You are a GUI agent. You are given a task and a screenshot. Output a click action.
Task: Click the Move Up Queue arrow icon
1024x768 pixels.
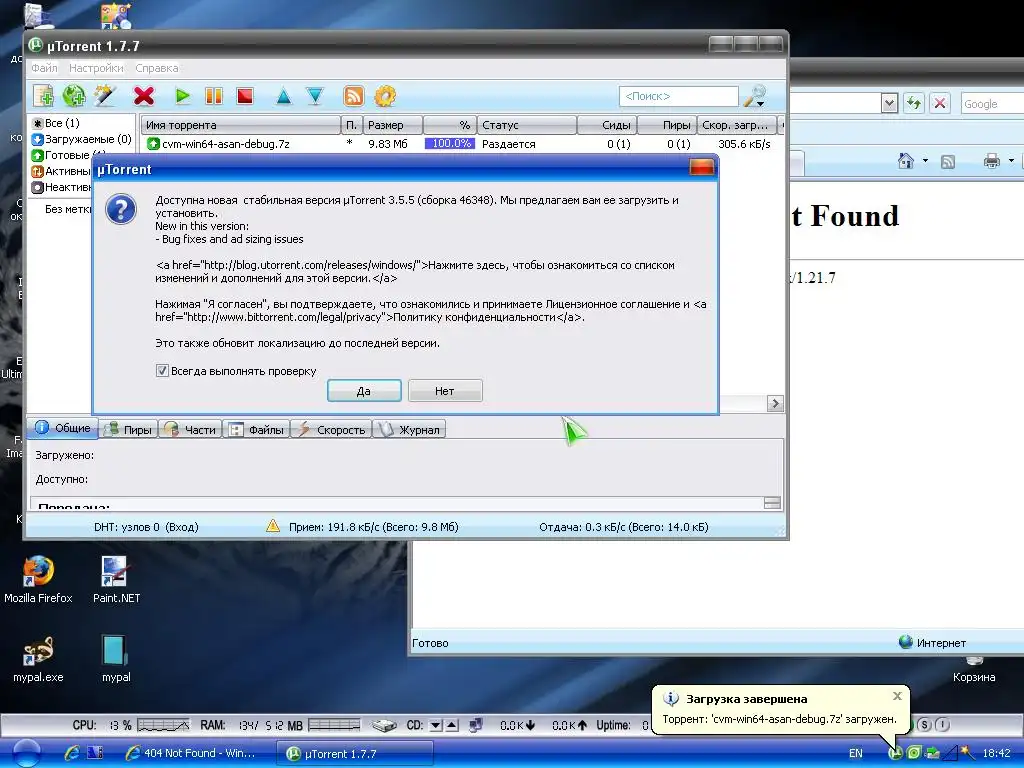click(x=283, y=96)
